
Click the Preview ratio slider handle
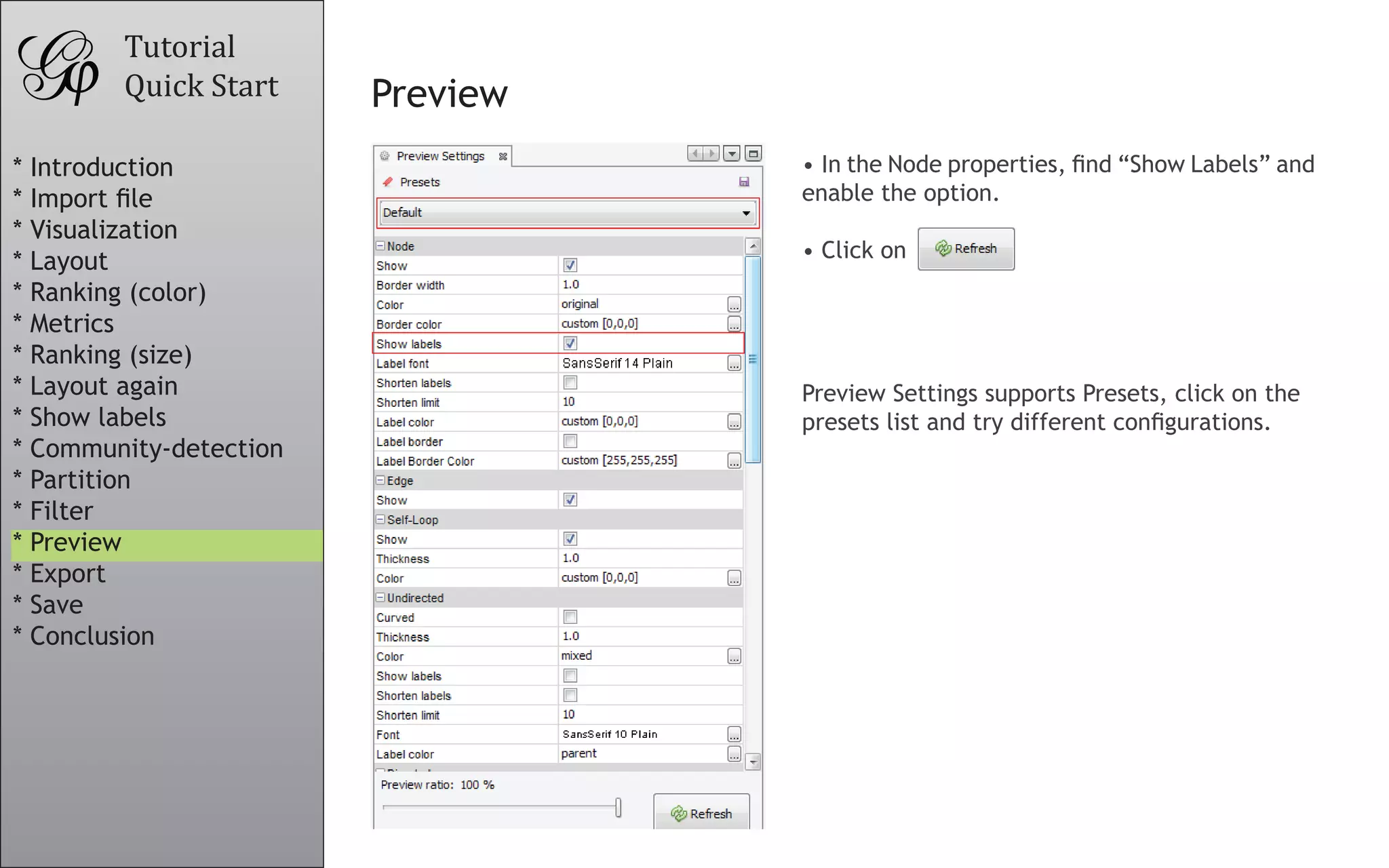pos(618,808)
